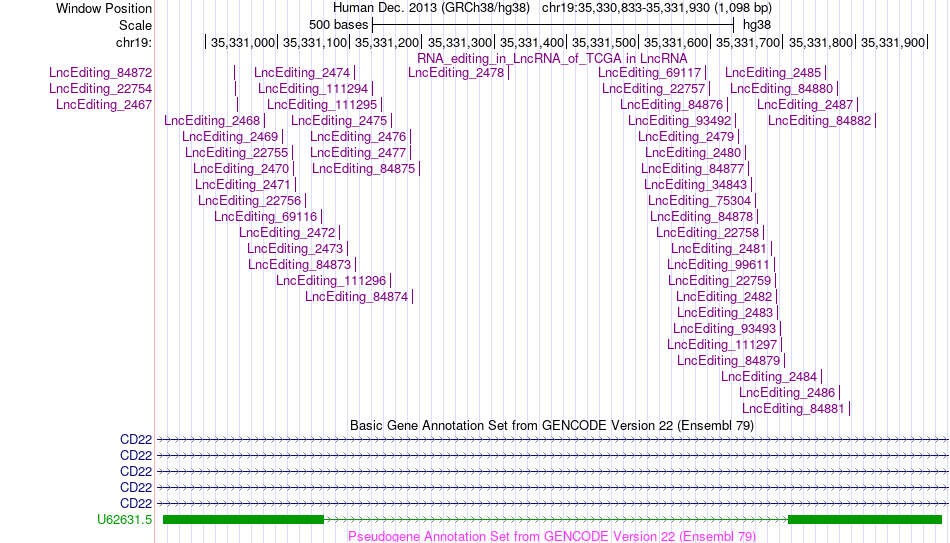Click the U62631.5 gene label
950x543 pixels.
point(125,519)
